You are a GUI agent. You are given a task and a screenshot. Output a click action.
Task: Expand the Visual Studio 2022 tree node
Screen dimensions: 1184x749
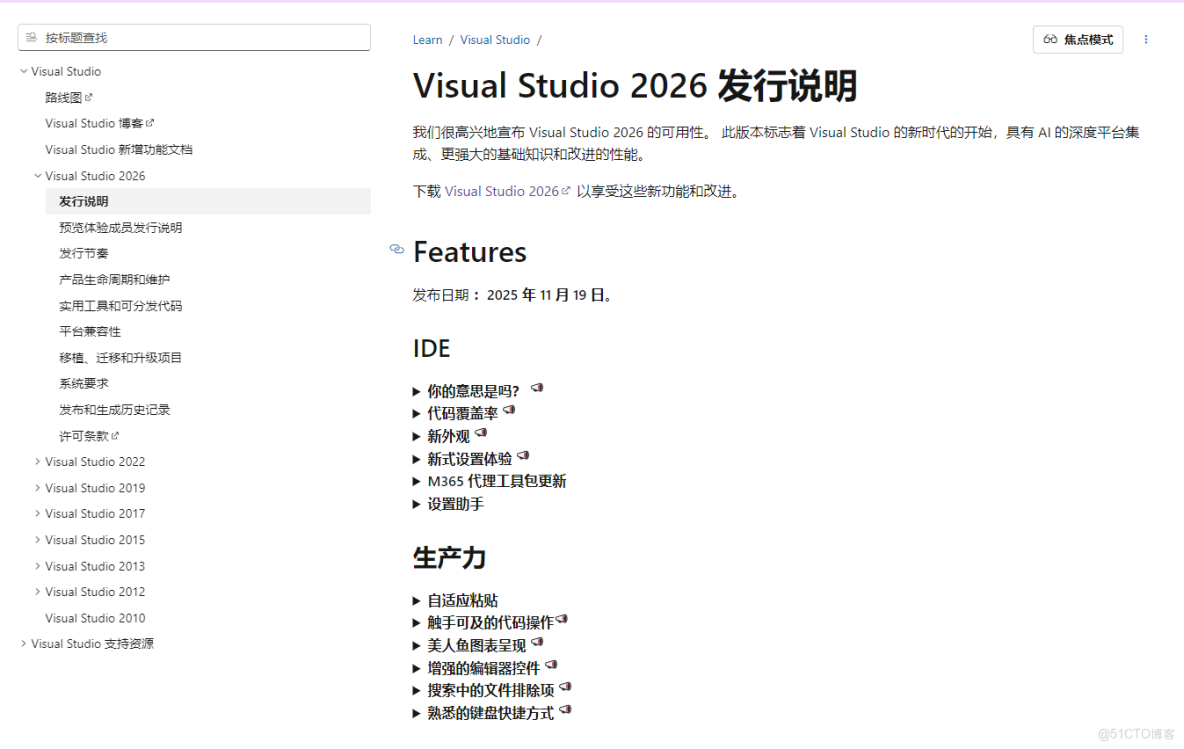38,461
